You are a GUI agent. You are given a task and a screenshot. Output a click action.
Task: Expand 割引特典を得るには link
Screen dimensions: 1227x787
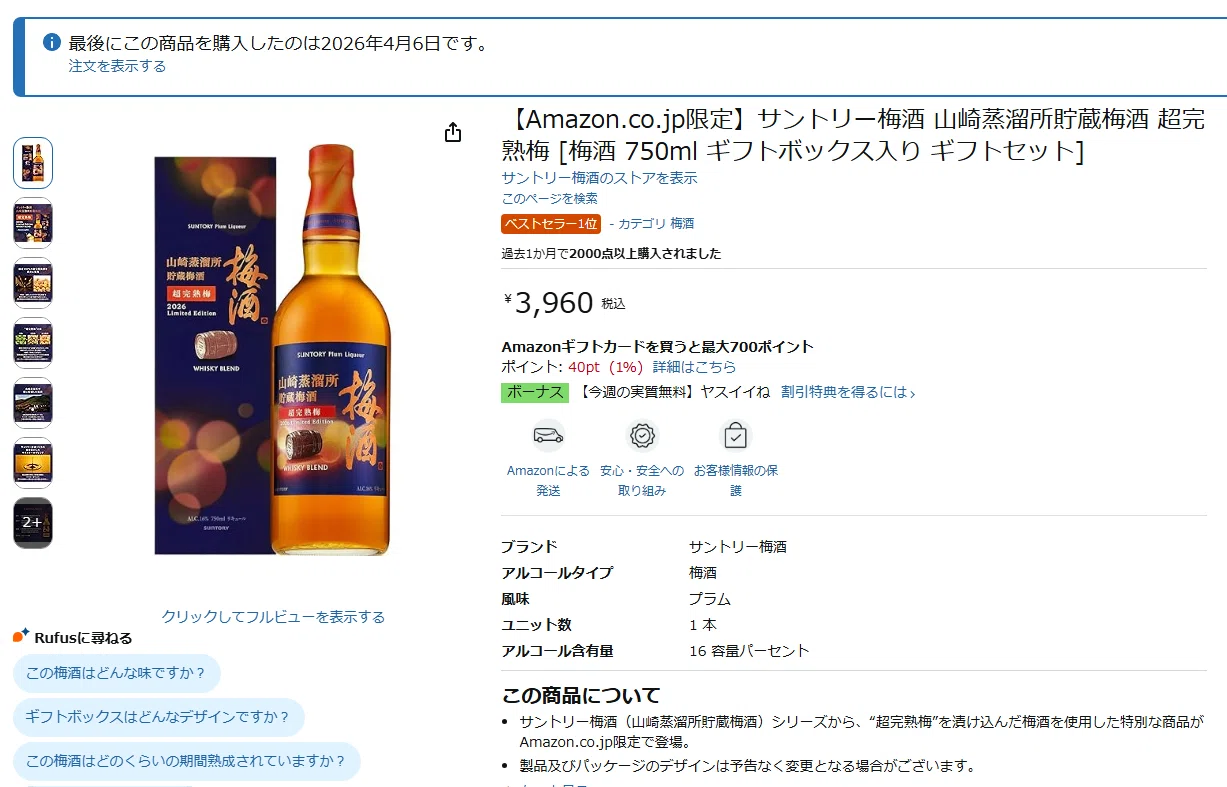tap(848, 392)
